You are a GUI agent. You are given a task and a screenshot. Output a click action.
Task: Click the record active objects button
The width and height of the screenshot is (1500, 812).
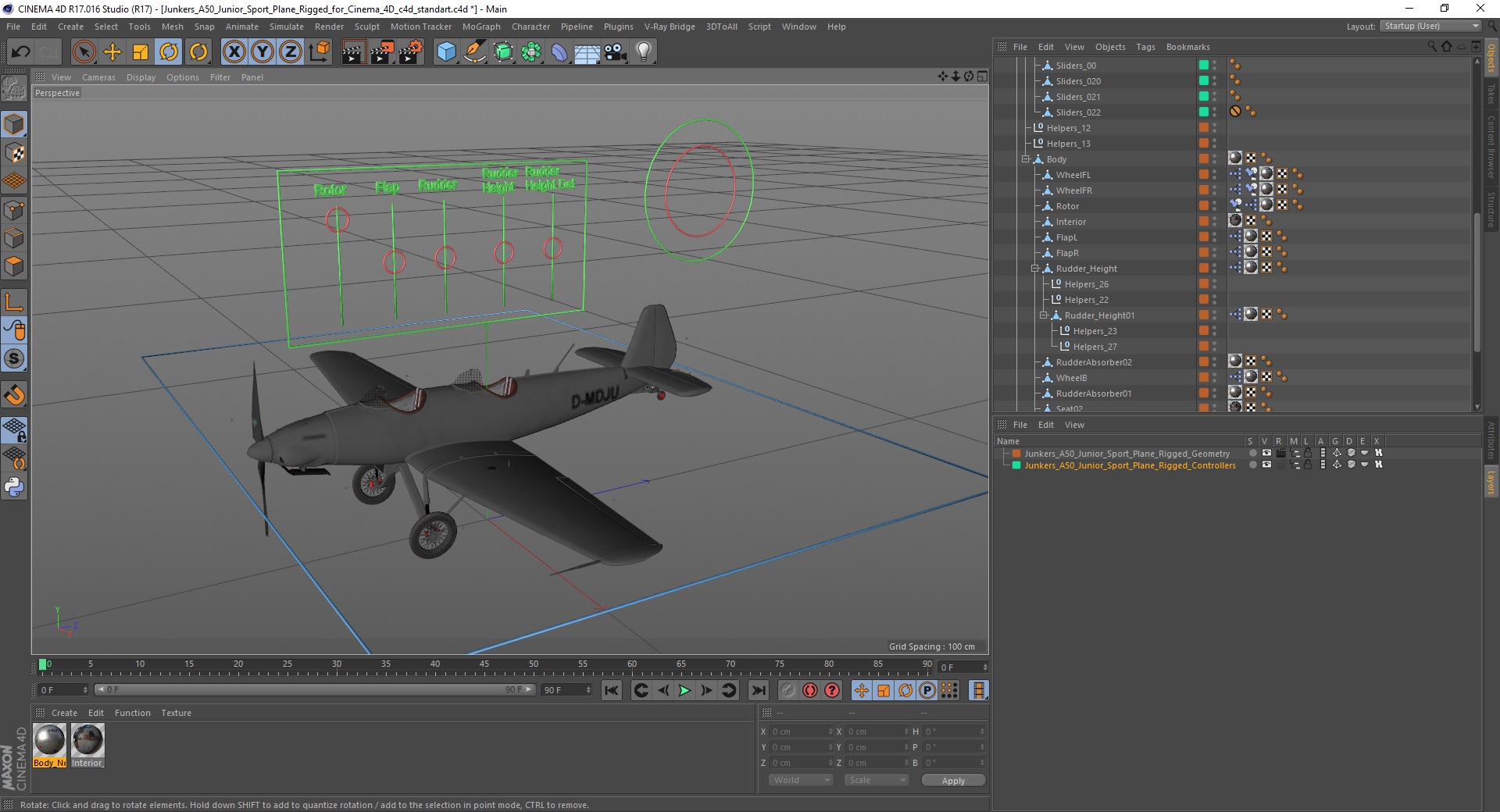(788, 690)
